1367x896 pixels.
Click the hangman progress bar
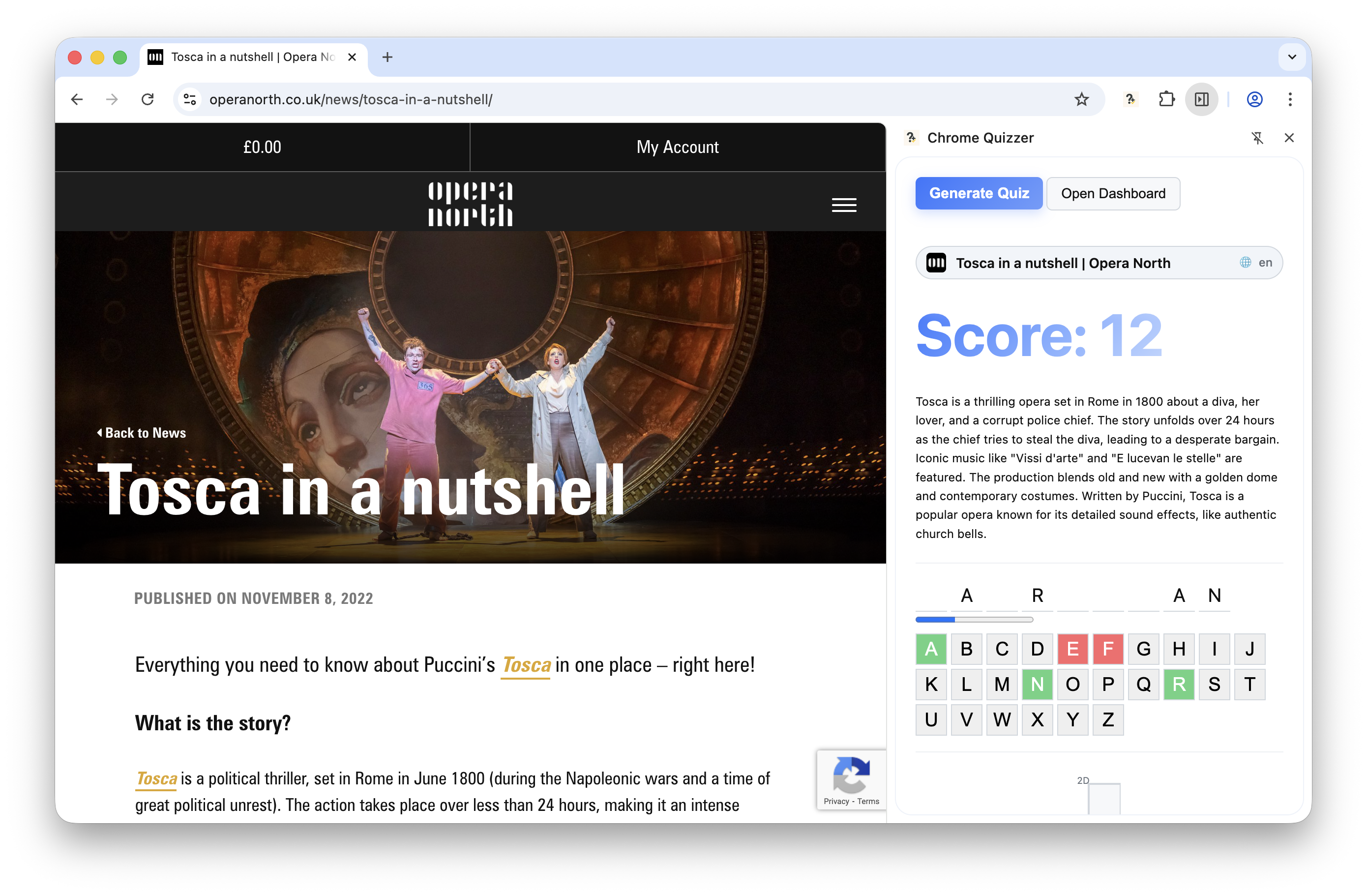pyautogui.click(x=974, y=620)
